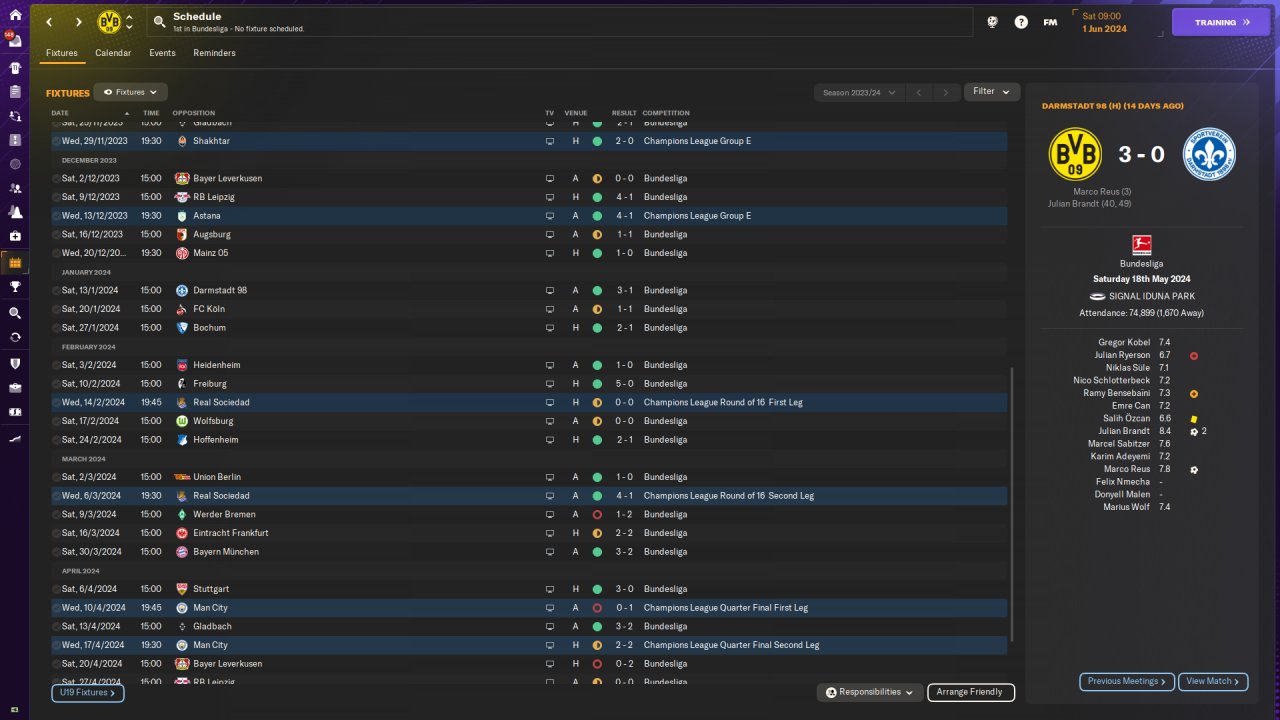Toggle the reminder circle for Augsburg fixture
This screenshot has width=1280, height=720.
tap(56, 234)
